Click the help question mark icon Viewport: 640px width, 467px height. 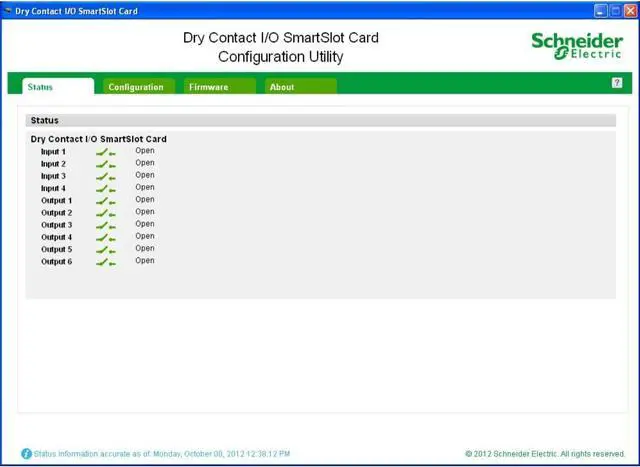pyautogui.click(x=617, y=83)
